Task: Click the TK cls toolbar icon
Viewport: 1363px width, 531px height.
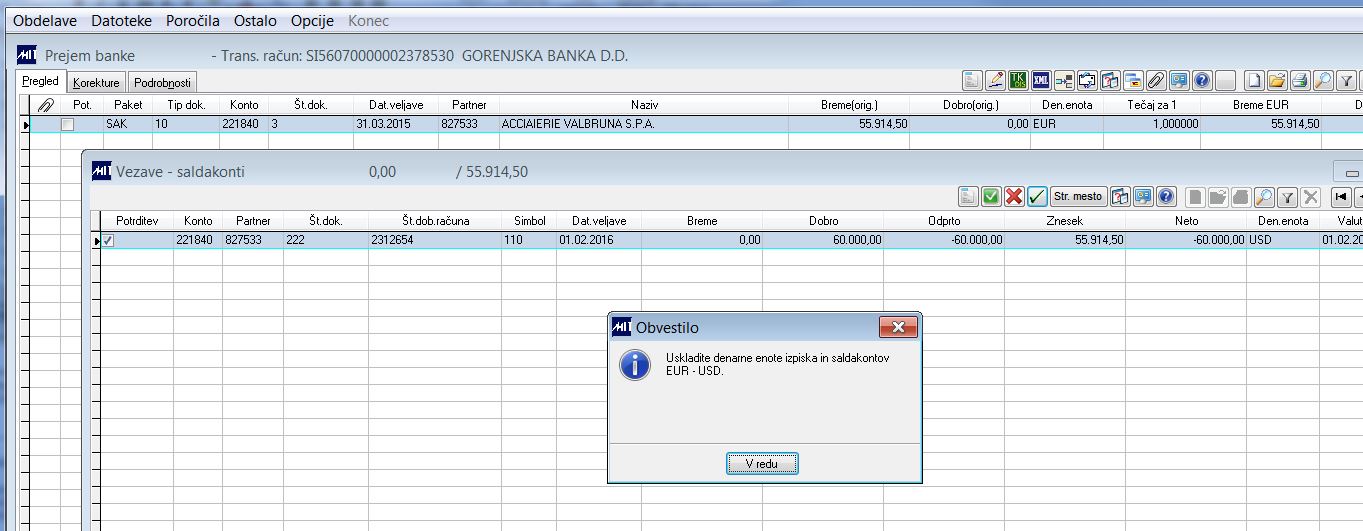Action: pyautogui.click(x=1019, y=80)
